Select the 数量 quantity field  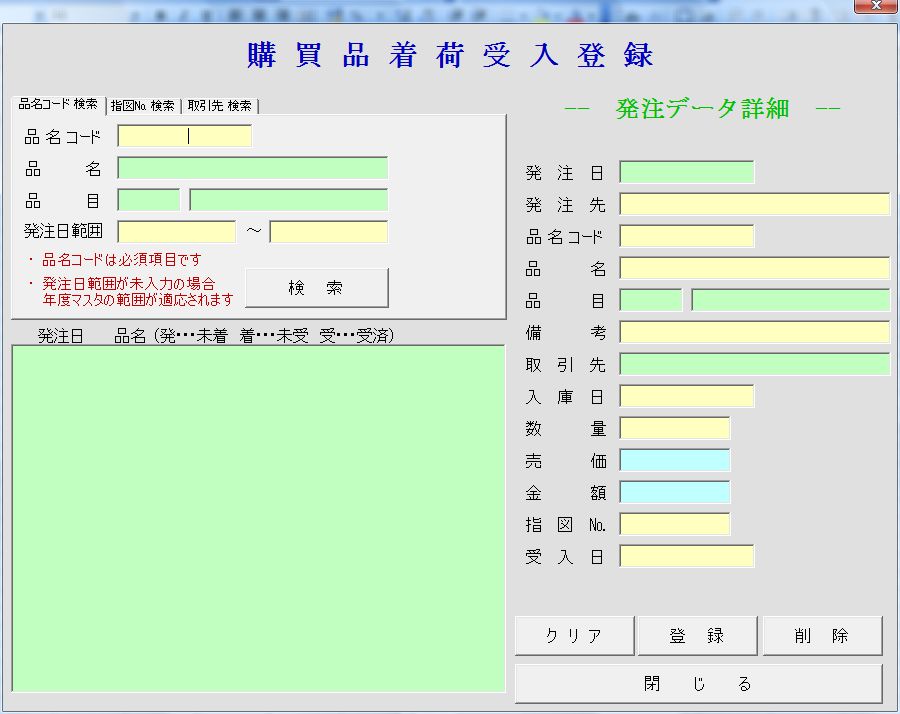(x=674, y=428)
